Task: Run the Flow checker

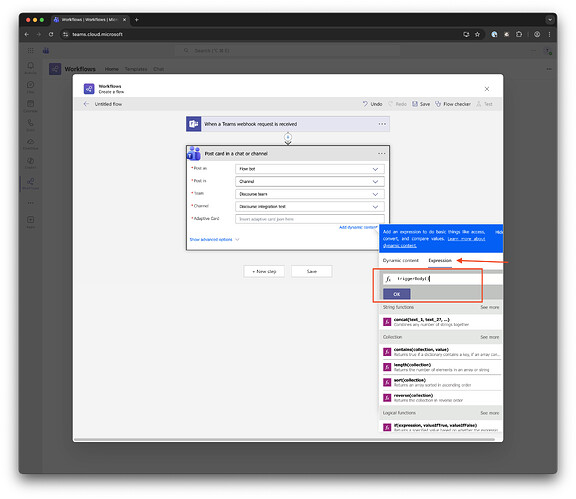Action: pos(453,104)
